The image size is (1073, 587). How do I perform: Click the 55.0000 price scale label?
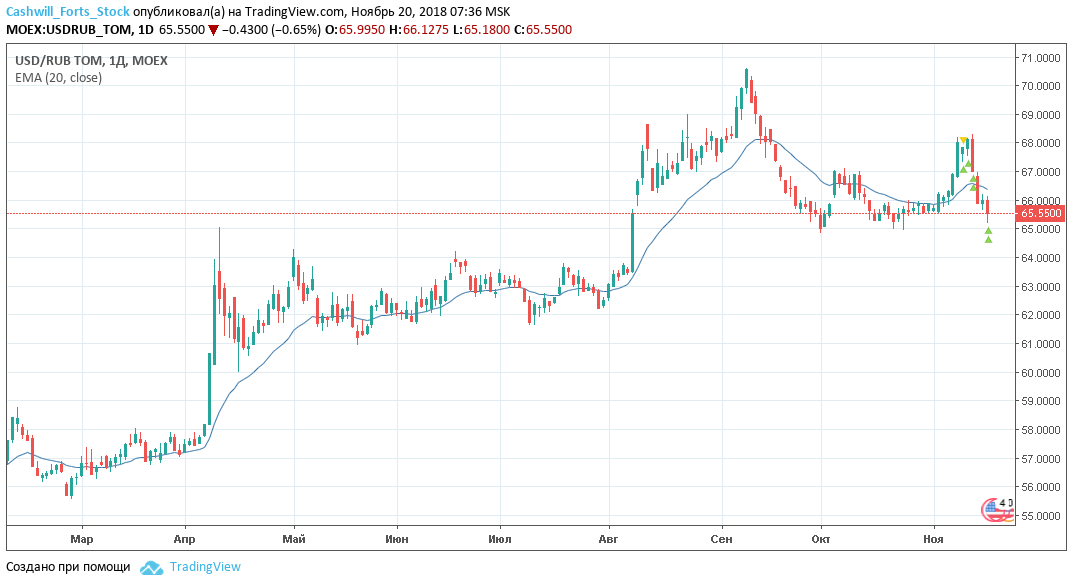point(1042,516)
